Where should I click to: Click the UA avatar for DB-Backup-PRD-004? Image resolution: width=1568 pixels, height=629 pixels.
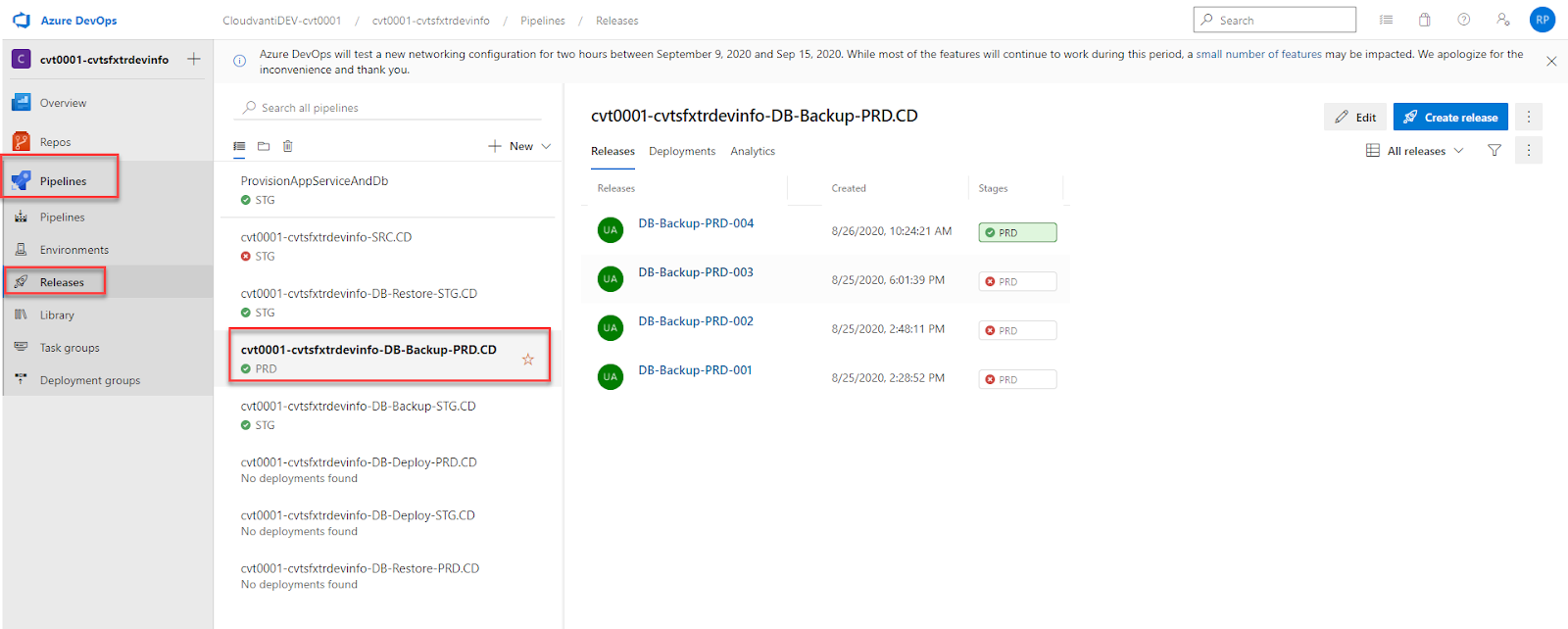coord(611,230)
